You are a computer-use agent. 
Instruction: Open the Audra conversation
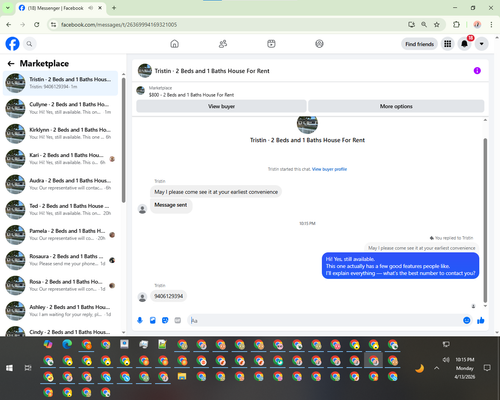pos(60,184)
